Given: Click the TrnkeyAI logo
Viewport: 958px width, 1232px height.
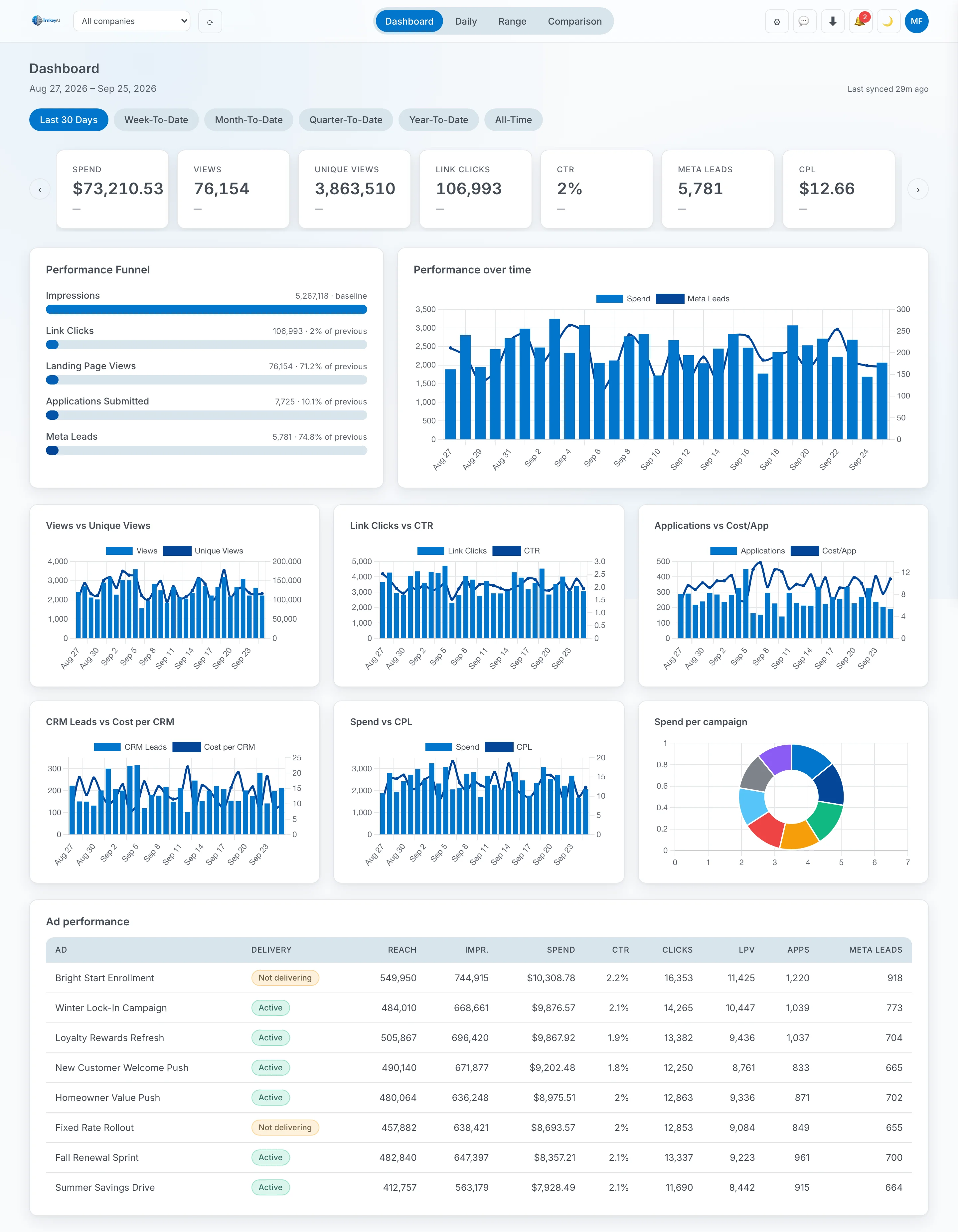Looking at the screenshot, I should tap(46, 21).
